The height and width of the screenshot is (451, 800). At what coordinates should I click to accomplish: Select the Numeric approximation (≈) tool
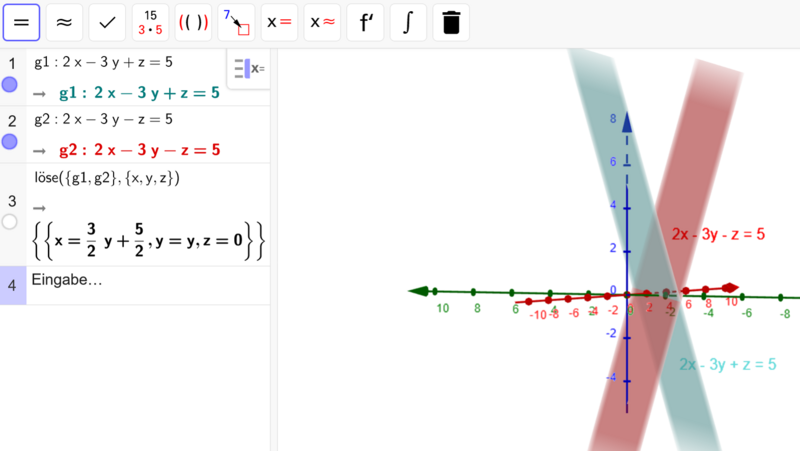[x=64, y=22]
